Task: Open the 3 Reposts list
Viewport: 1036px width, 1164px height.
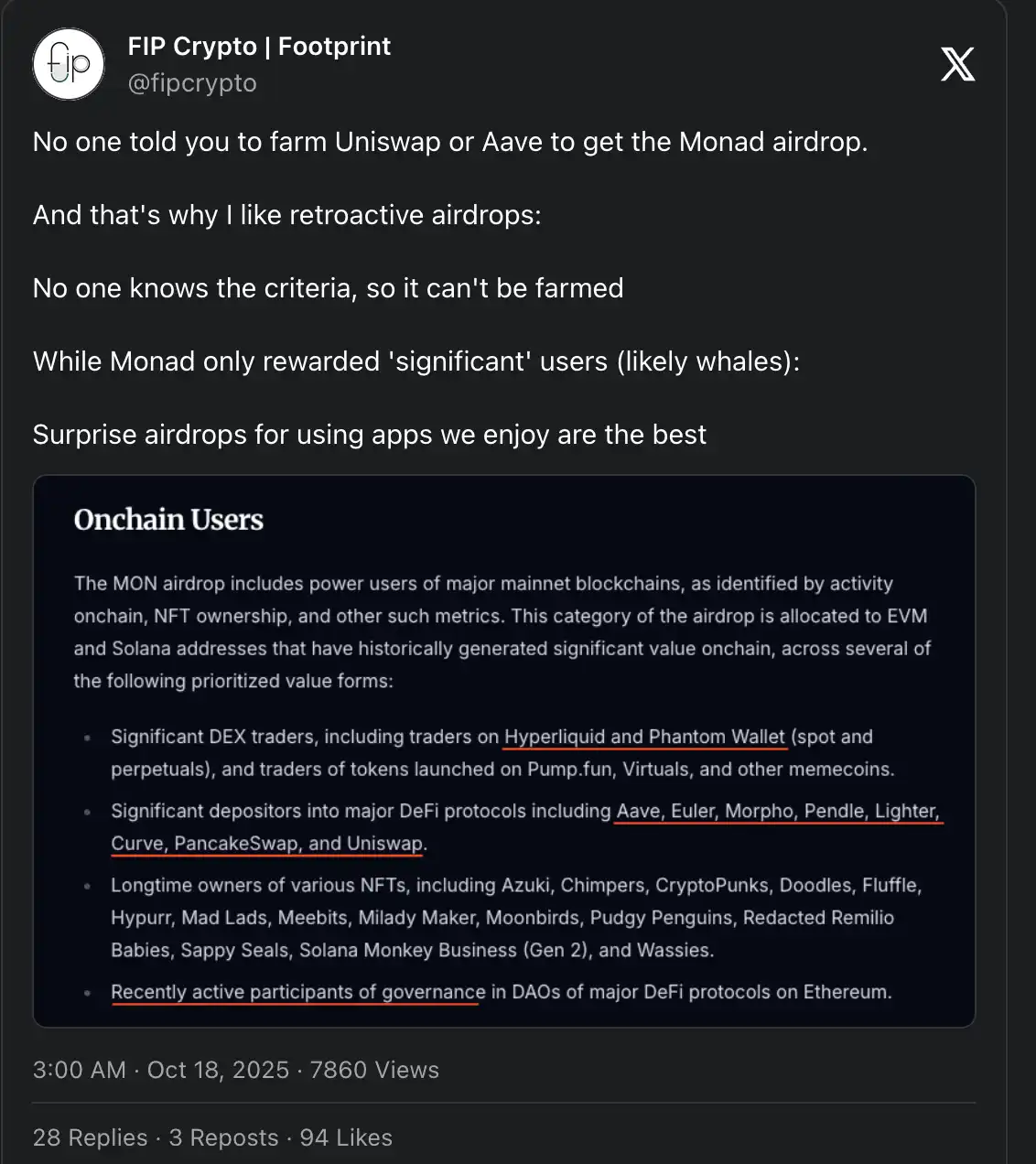Action: click(x=223, y=1137)
